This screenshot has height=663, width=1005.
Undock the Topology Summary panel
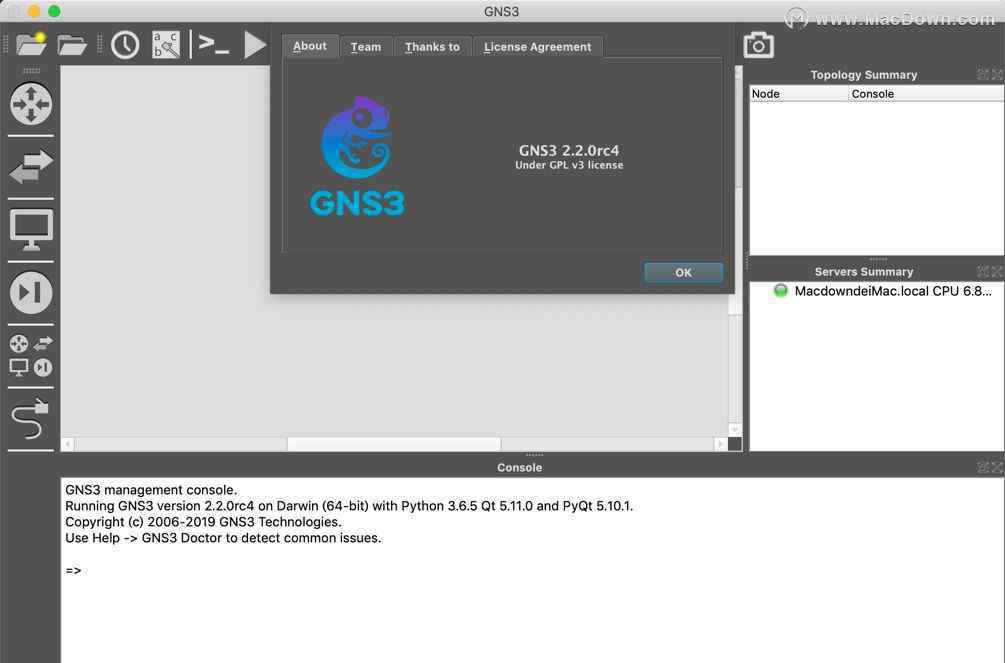(983, 74)
